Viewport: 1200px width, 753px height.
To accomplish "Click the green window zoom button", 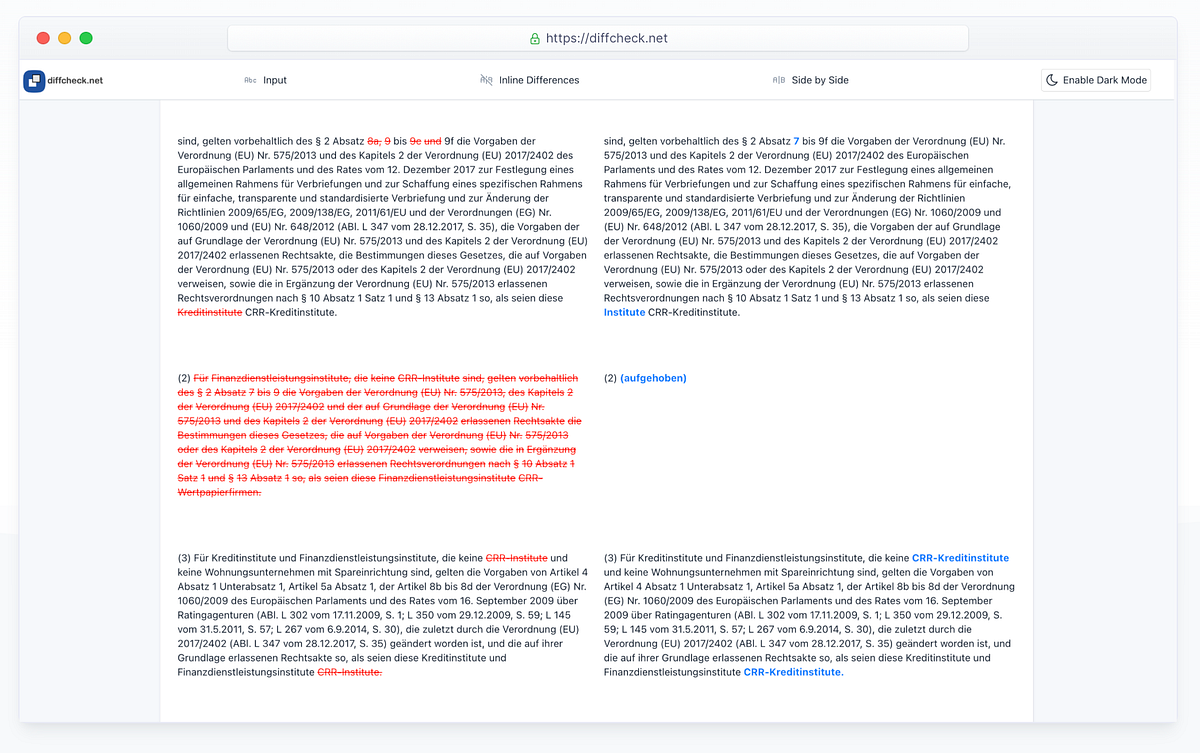I will (x=86, y=36).
